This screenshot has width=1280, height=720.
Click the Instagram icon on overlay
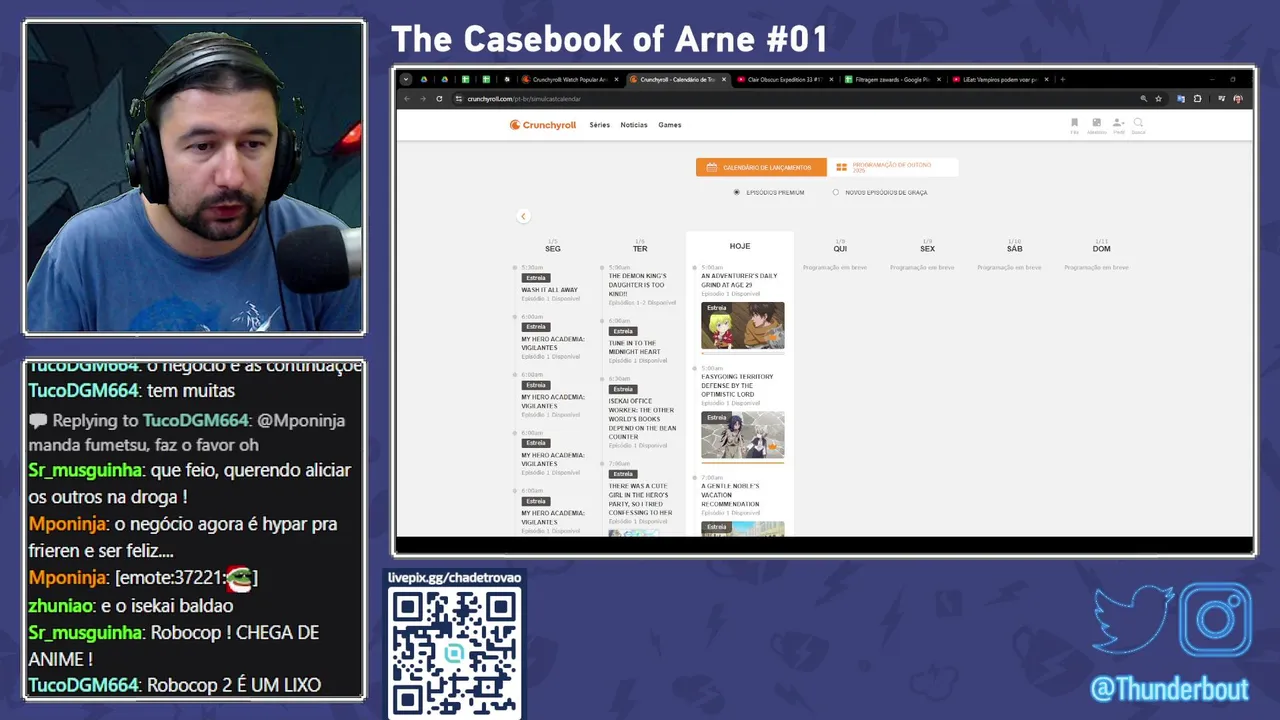pos(1215,620)
